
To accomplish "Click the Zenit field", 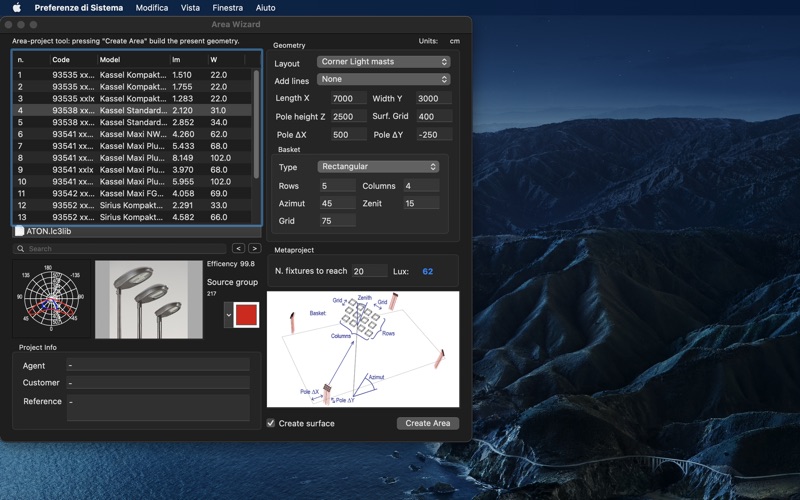I will click(421, 203).
